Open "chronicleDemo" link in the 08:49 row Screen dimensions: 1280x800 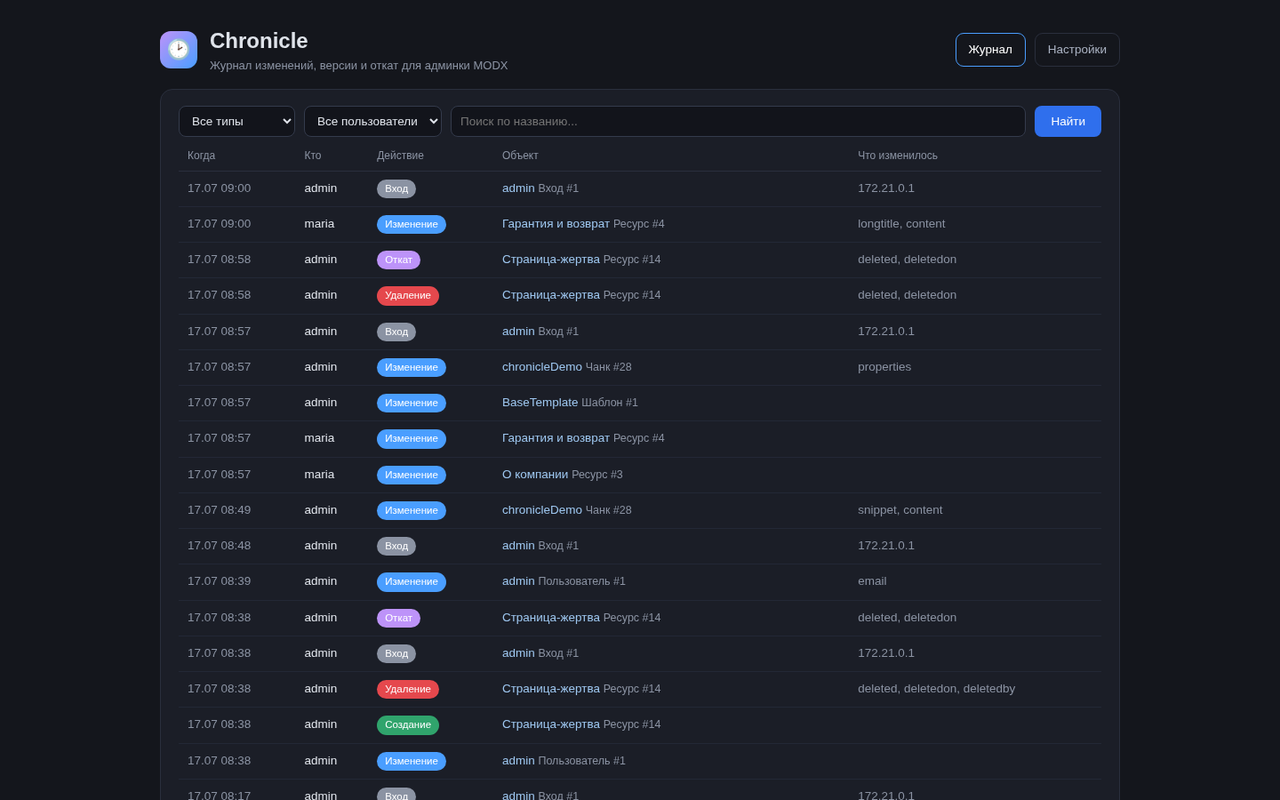click(542, 510)
